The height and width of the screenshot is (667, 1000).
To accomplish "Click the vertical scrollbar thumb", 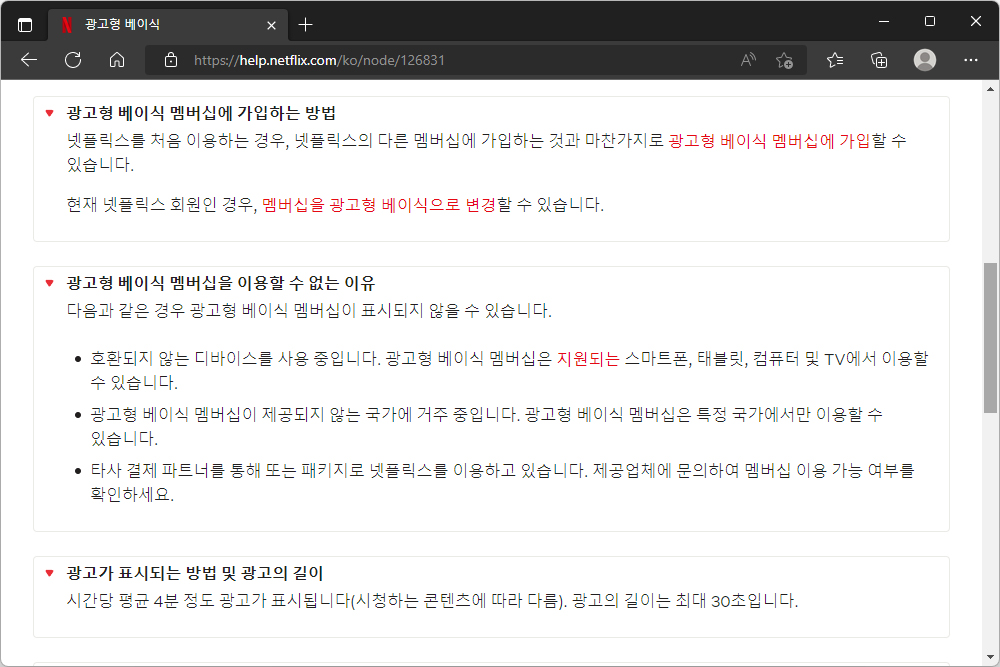I will [990, 337].
